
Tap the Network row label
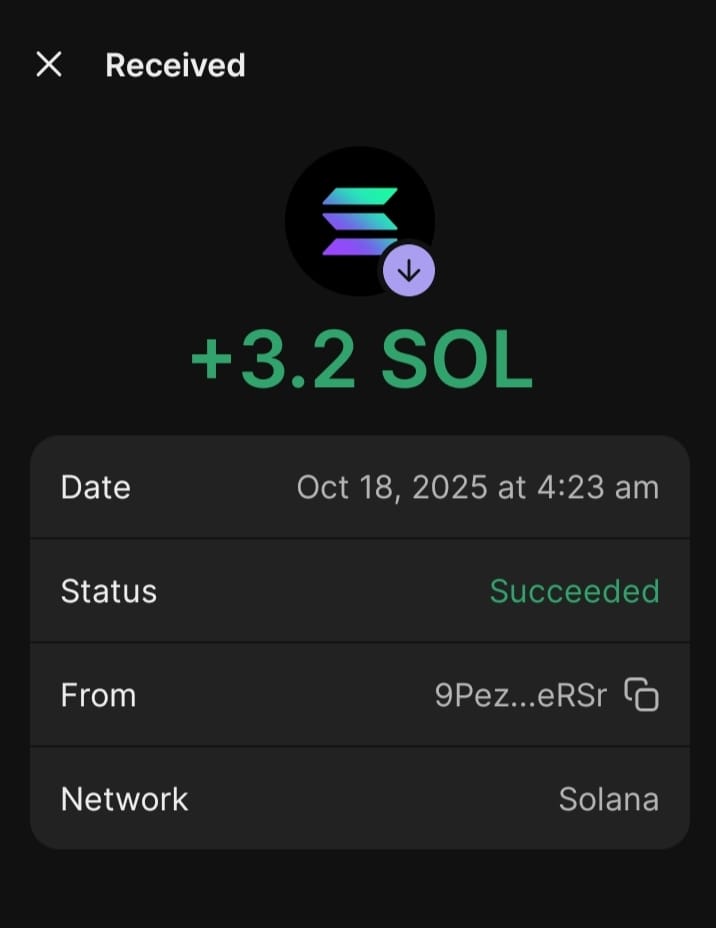[x=124, y=799]
